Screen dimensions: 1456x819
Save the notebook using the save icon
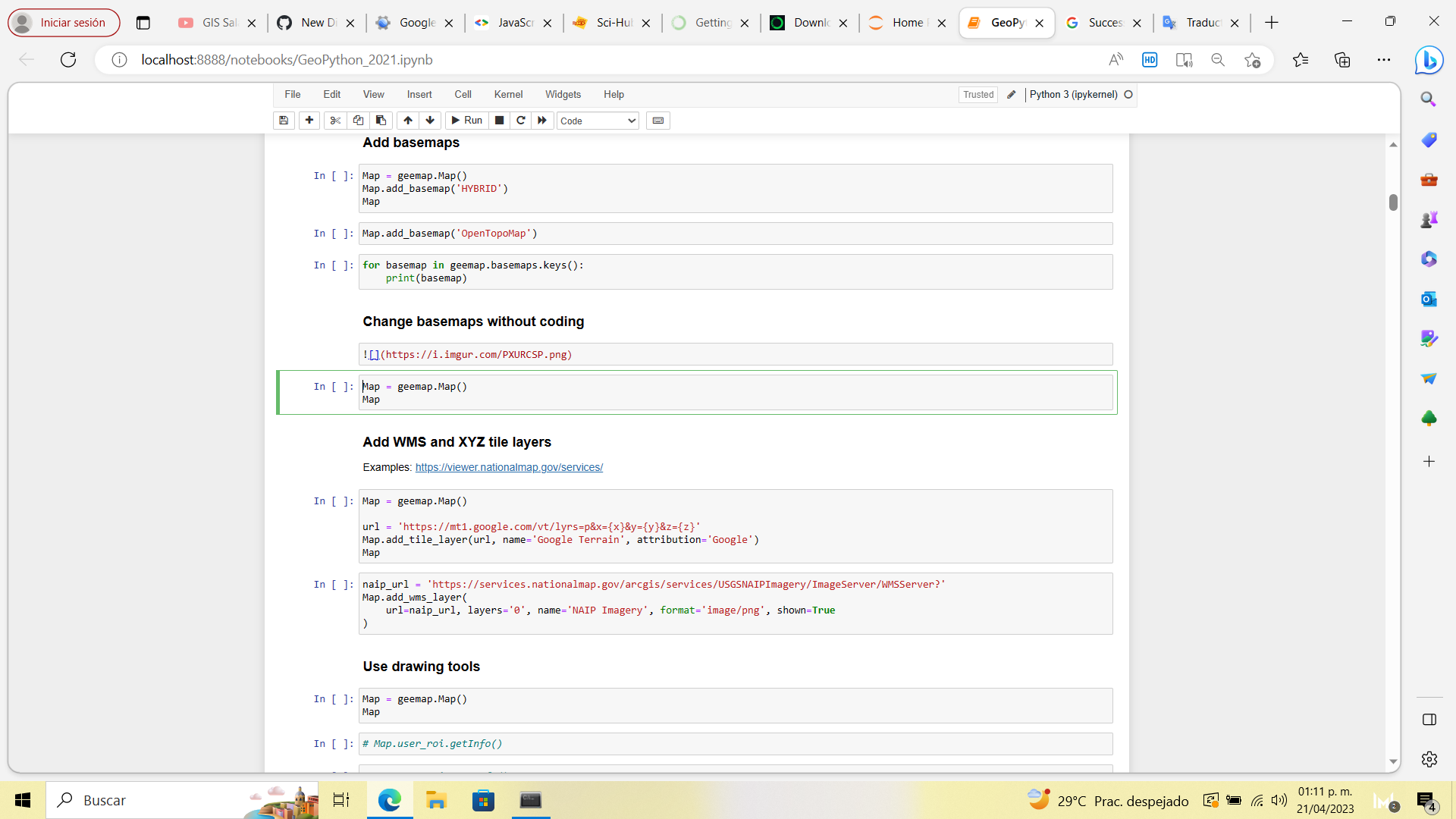(284, 120)
